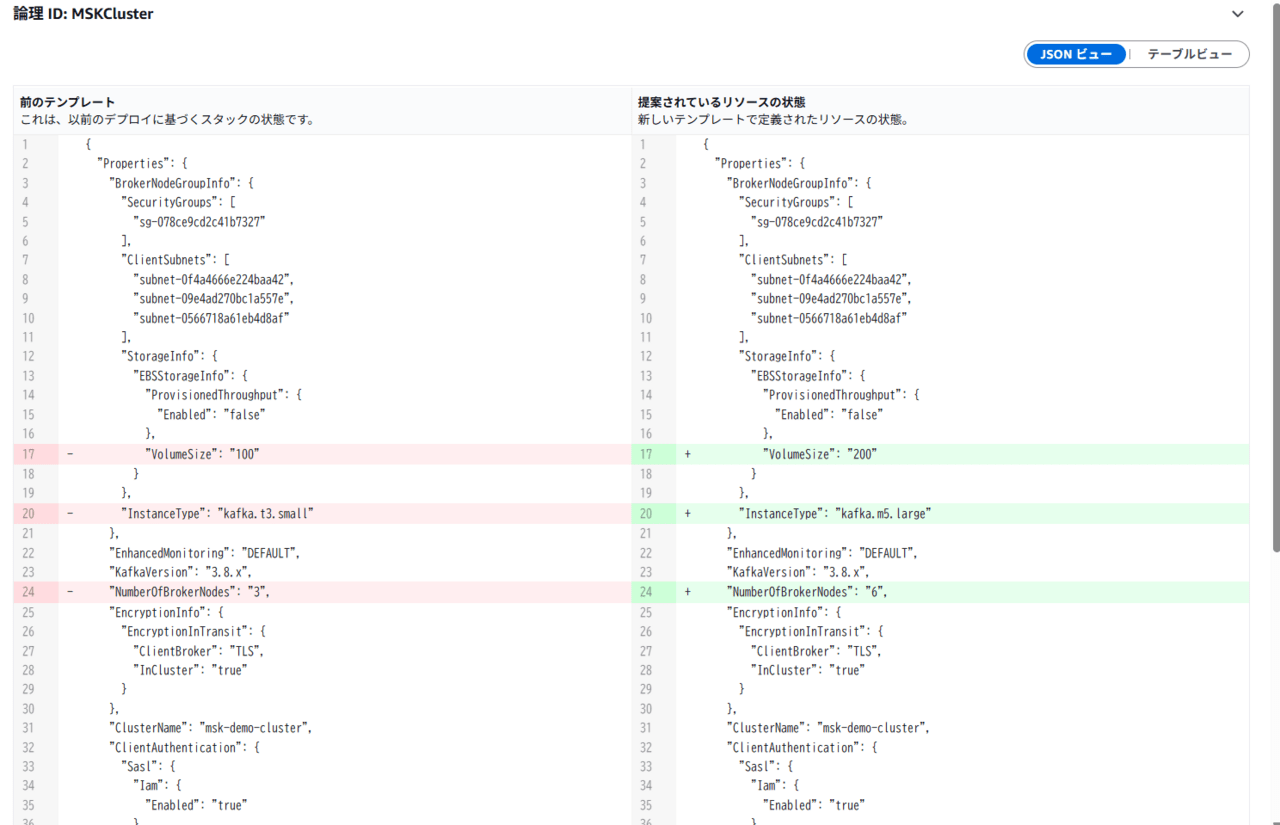
Task: Click plus marker beside kafka.m5.large InstanceType
Action: pos(688,513)
